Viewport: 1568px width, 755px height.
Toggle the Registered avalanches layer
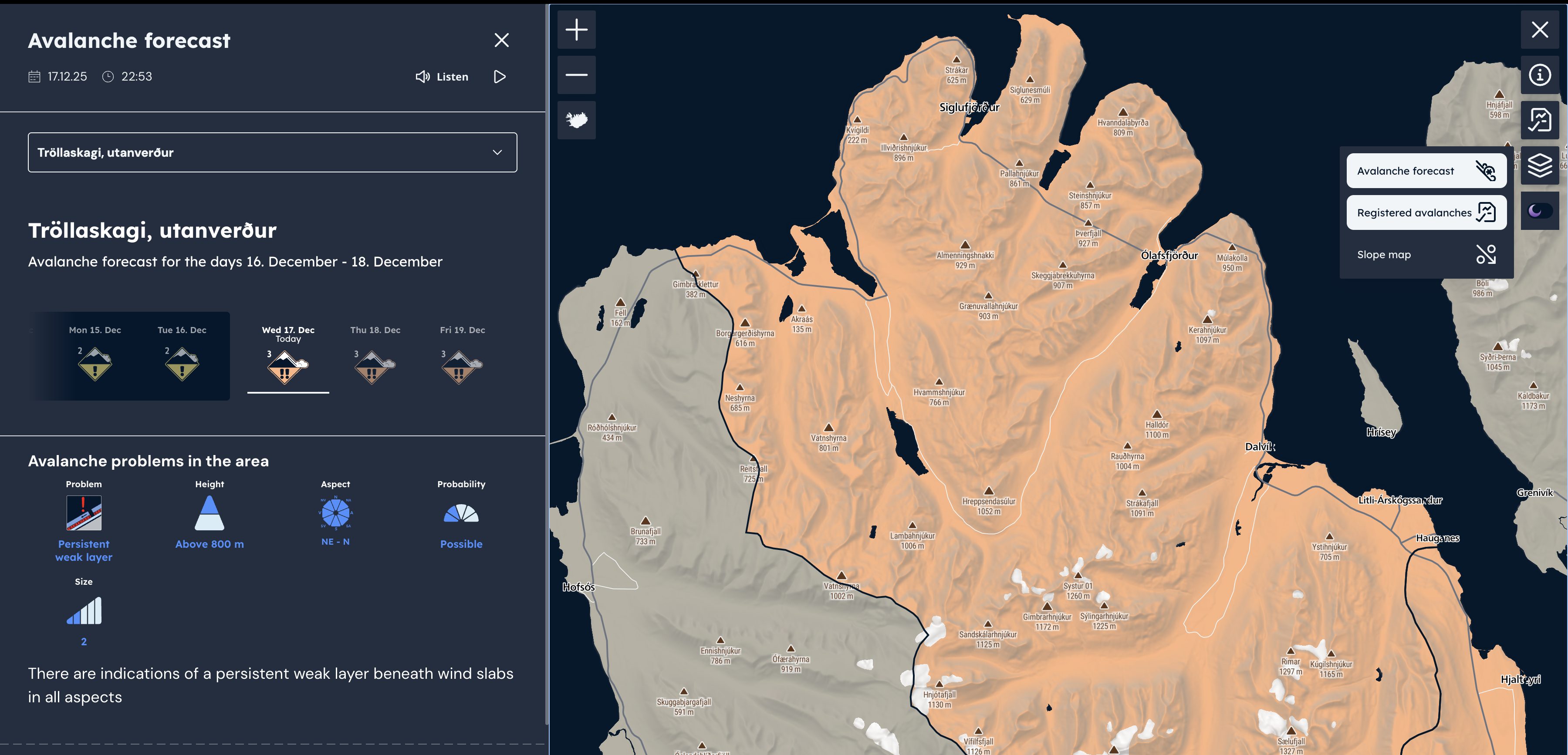tap(1426, 212)
